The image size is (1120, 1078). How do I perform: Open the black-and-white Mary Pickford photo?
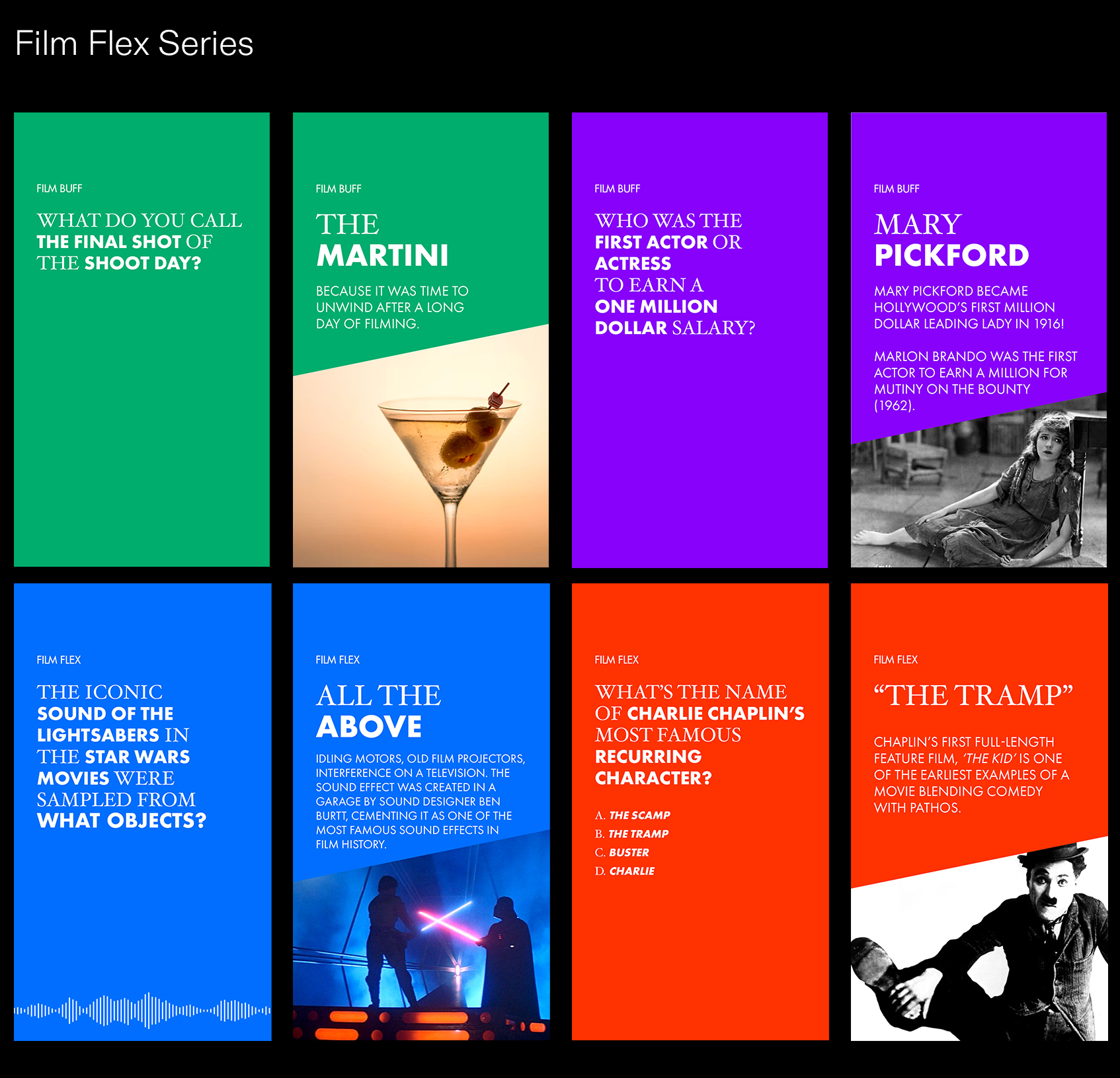(979, 489)
